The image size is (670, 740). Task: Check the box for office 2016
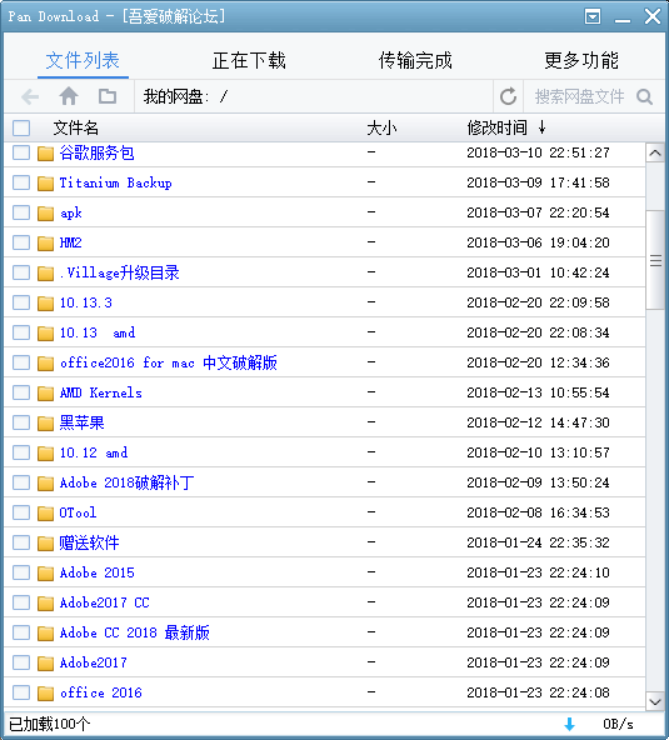click(21, 693)
